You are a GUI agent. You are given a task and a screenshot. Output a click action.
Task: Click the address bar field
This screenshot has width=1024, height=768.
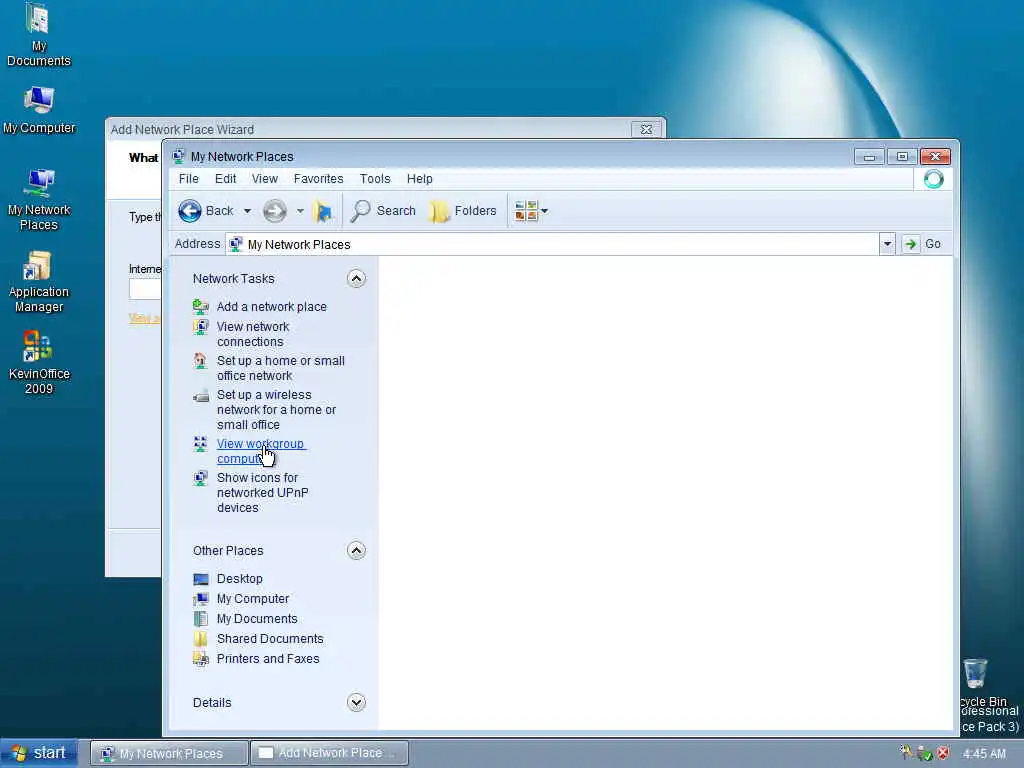pos(552,244)
